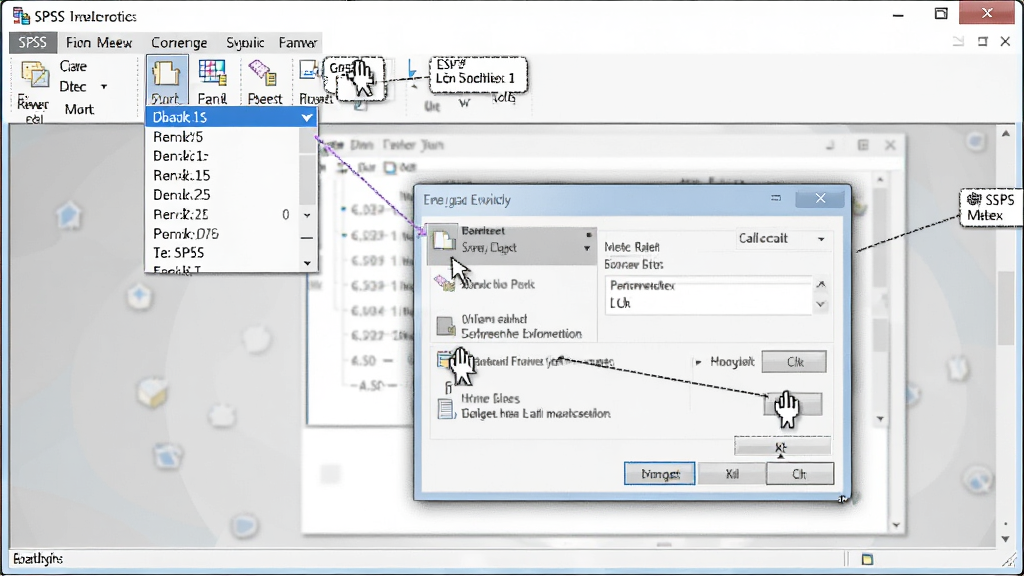Select the Ohfam eabhcl Sefrreenhe entry

(521, 327)
